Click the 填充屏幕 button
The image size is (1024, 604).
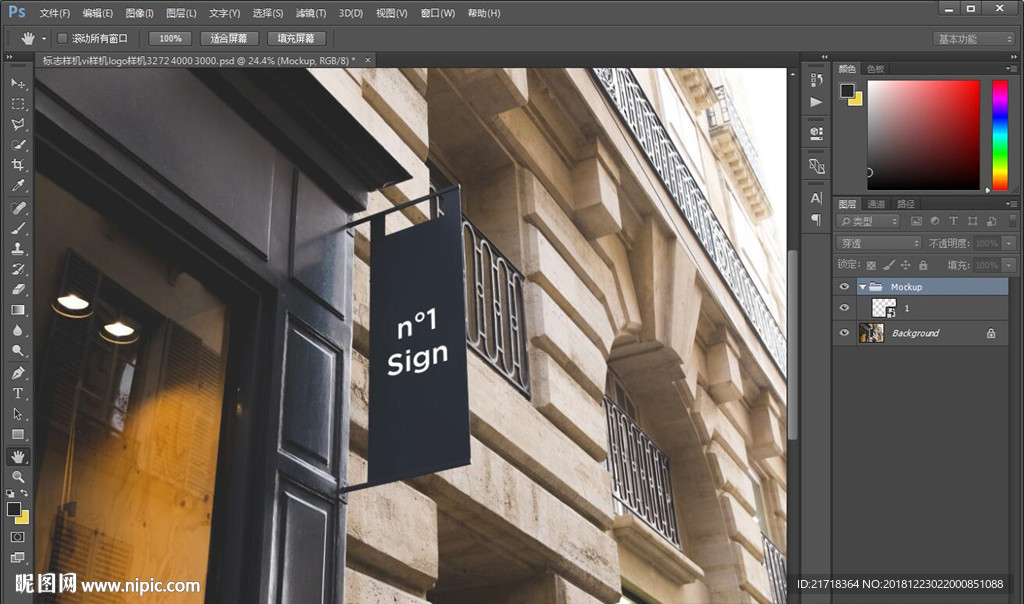click(296, 39)
